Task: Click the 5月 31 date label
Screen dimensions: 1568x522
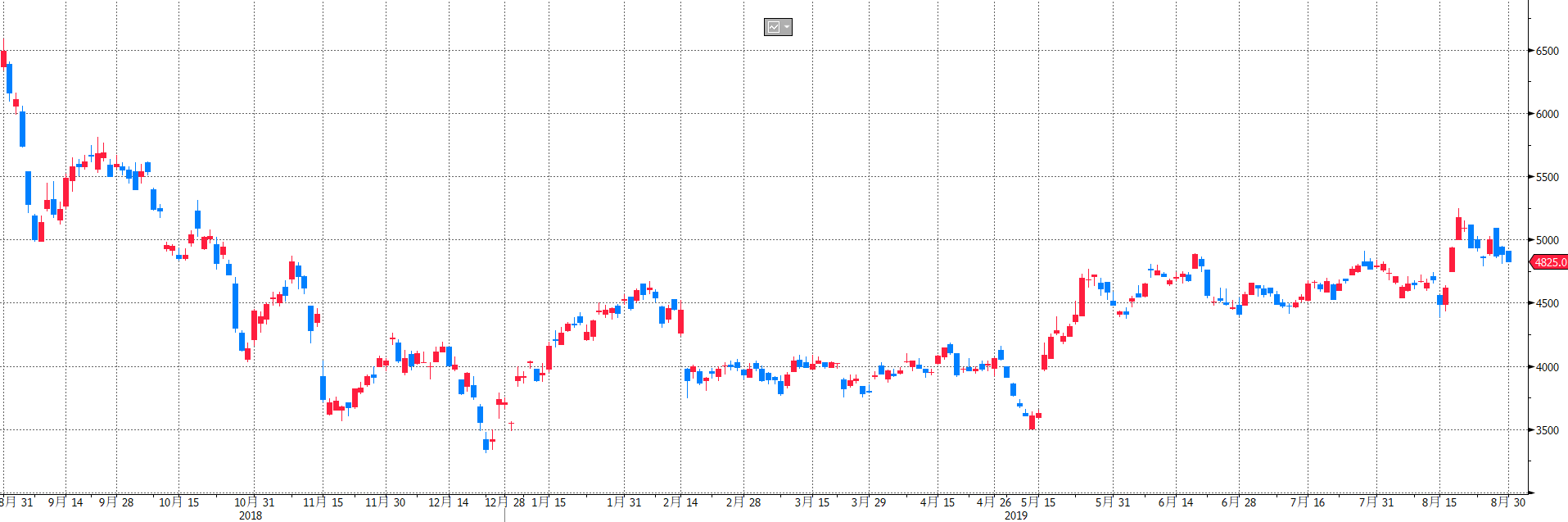Action: click(x=1112, y=502)
